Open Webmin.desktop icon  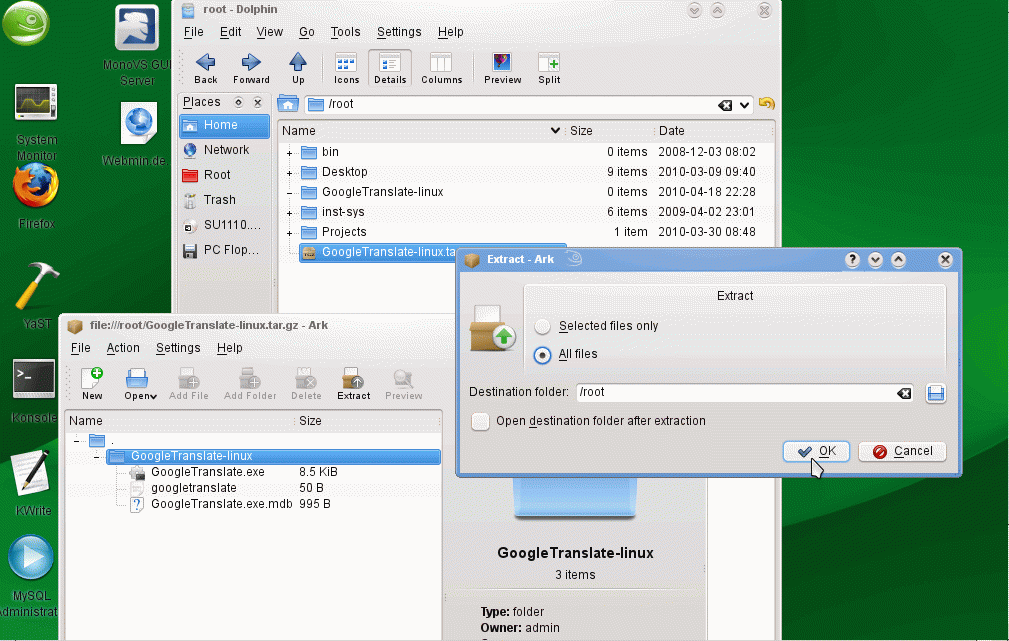tap(136, 135)
